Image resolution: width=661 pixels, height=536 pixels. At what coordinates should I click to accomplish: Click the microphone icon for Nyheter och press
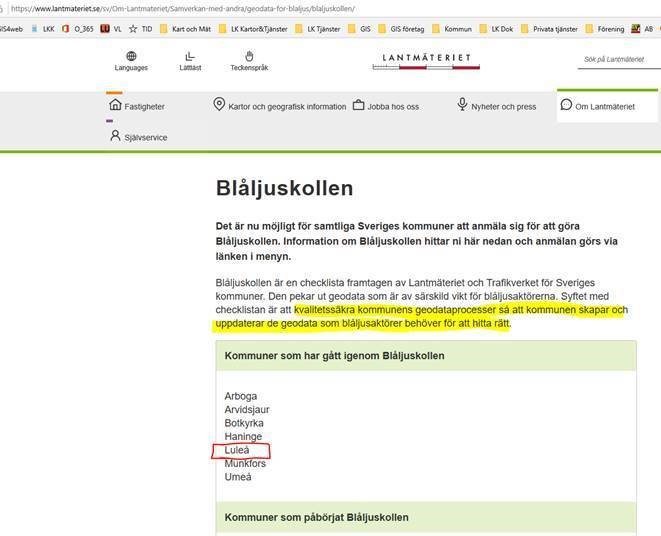coord(462,104)
